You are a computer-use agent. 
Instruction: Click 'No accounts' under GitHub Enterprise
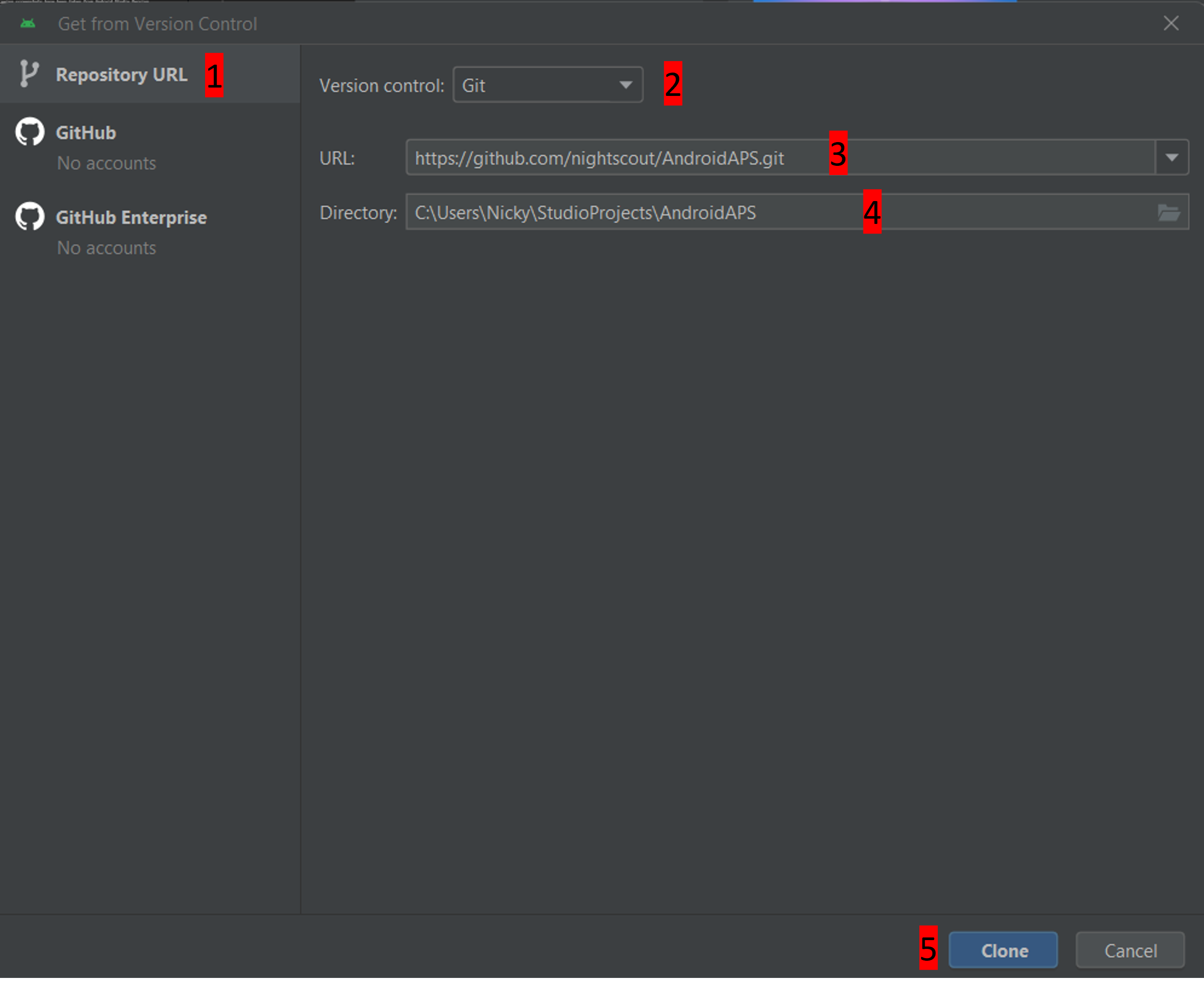point(106,247)
